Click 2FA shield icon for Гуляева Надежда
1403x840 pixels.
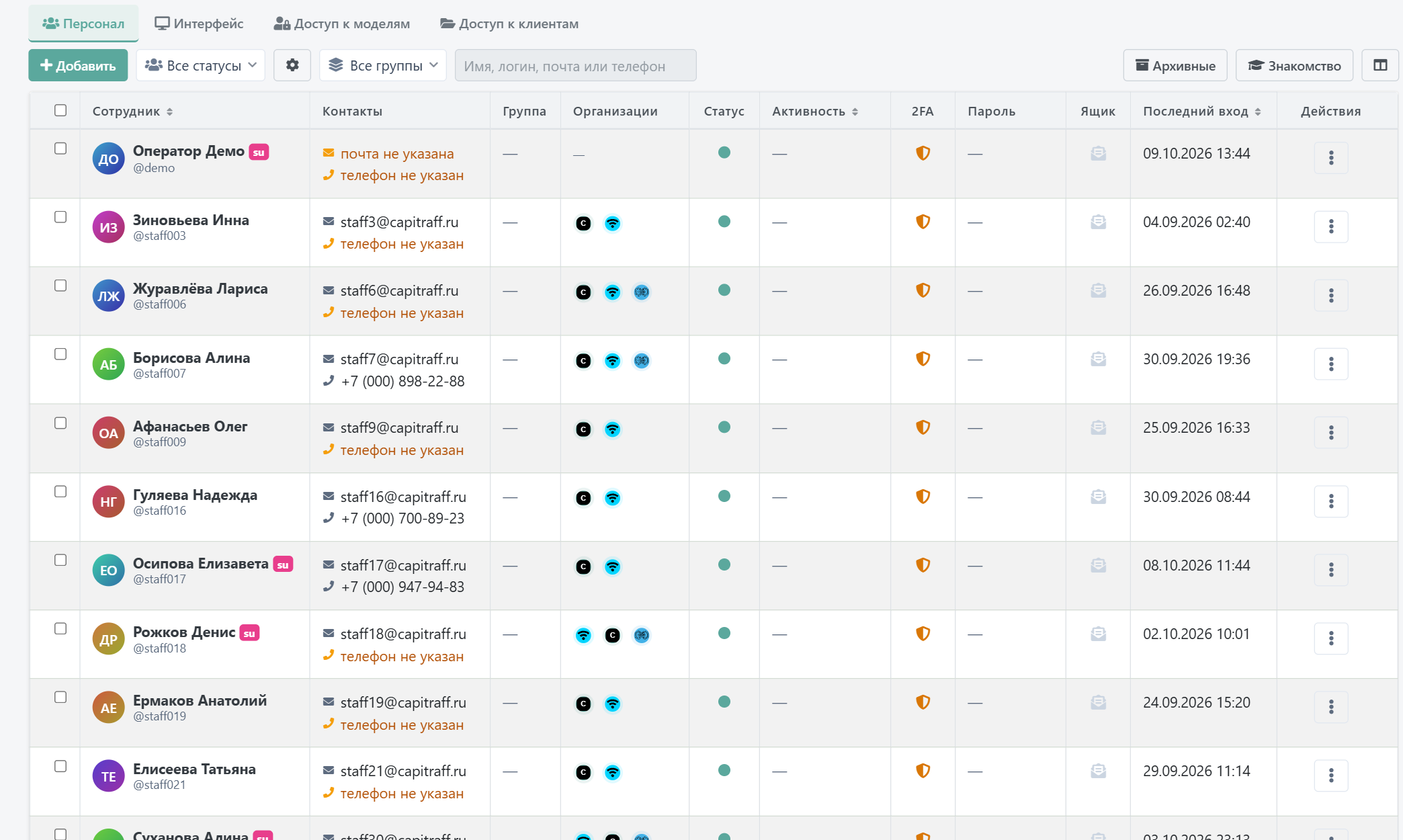923,497
